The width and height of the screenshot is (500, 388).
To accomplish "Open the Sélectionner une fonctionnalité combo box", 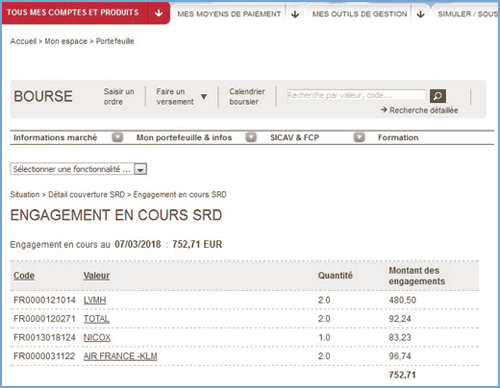I will point(78,169).
